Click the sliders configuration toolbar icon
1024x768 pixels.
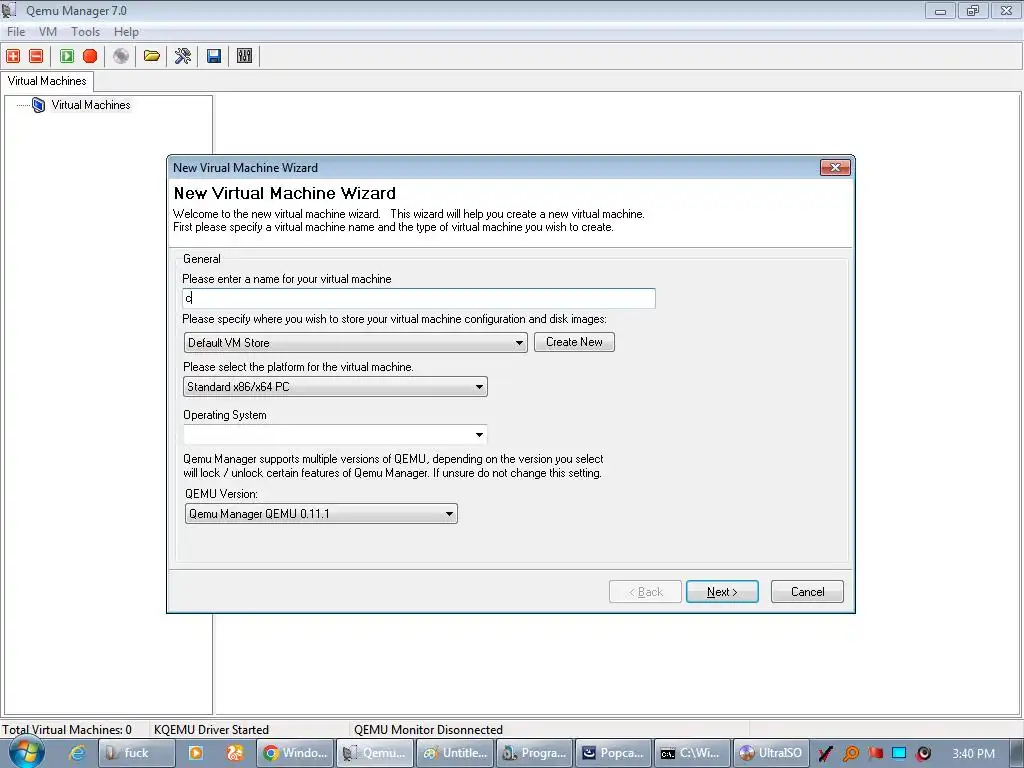(244, 56)
